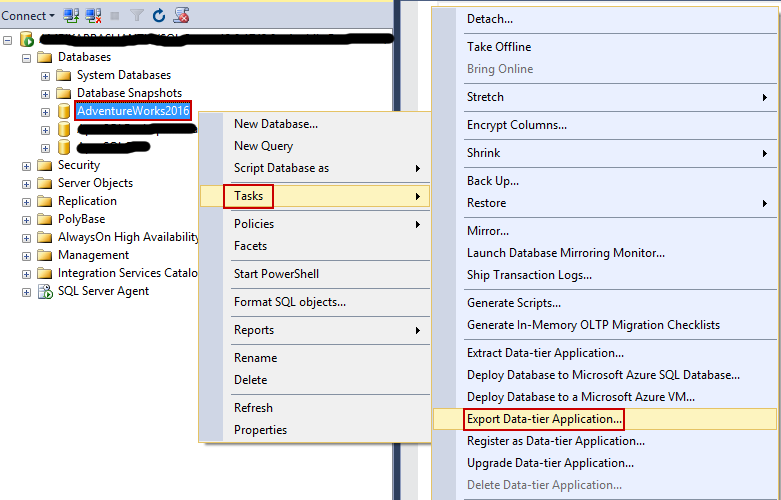Click the Filter funnel icon
Image resolution: width=781 pixels, height=500 pixels.
[x=137, y=15]
